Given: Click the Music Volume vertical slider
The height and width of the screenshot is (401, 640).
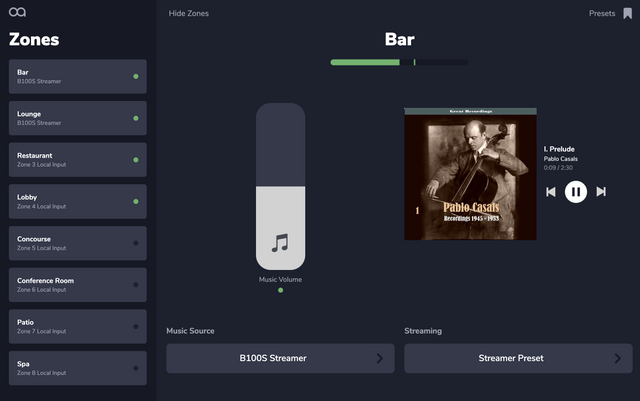Looking at the screenshot, I should click(x=280, y=186).
